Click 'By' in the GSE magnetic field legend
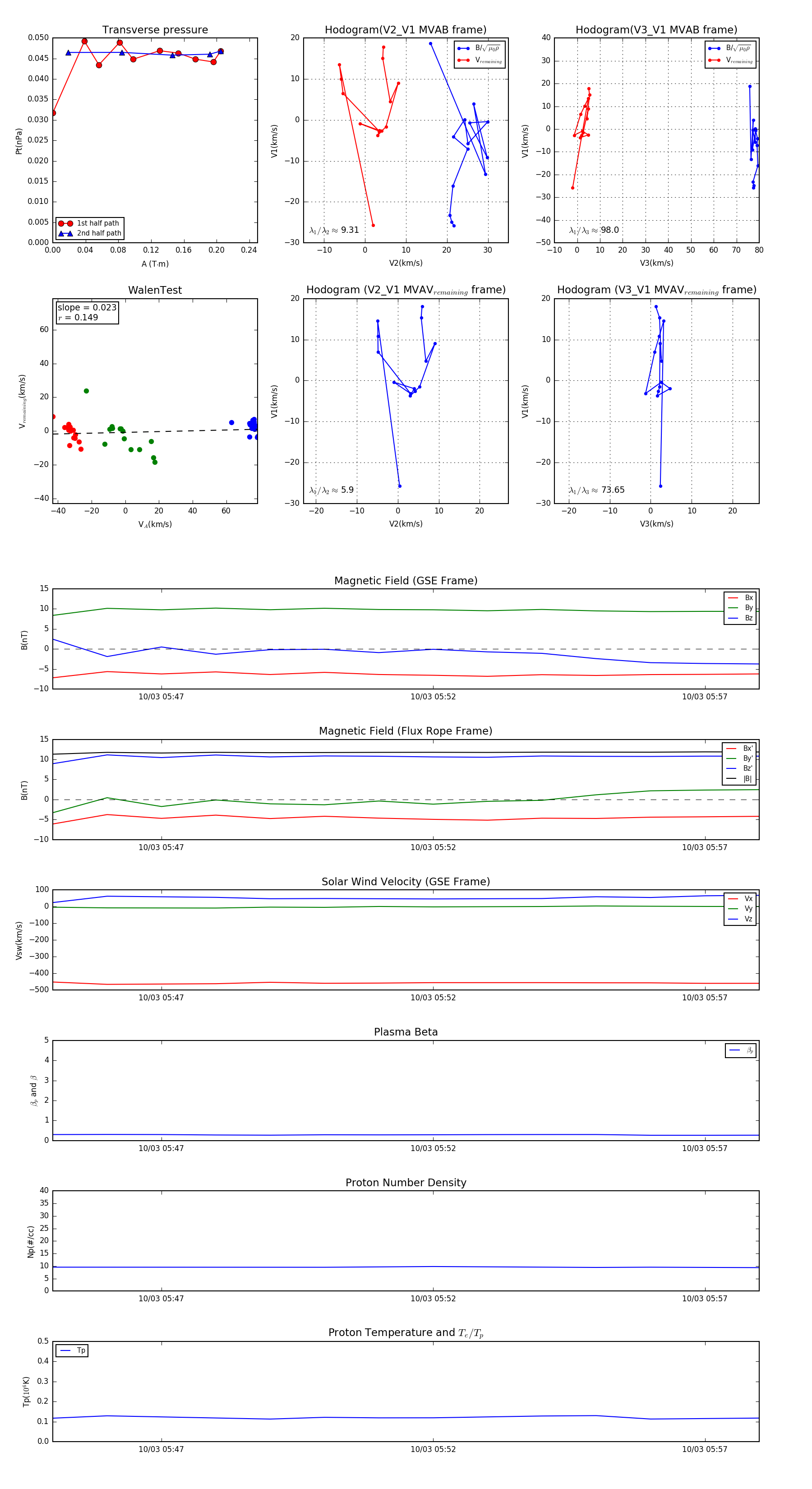 740,607
